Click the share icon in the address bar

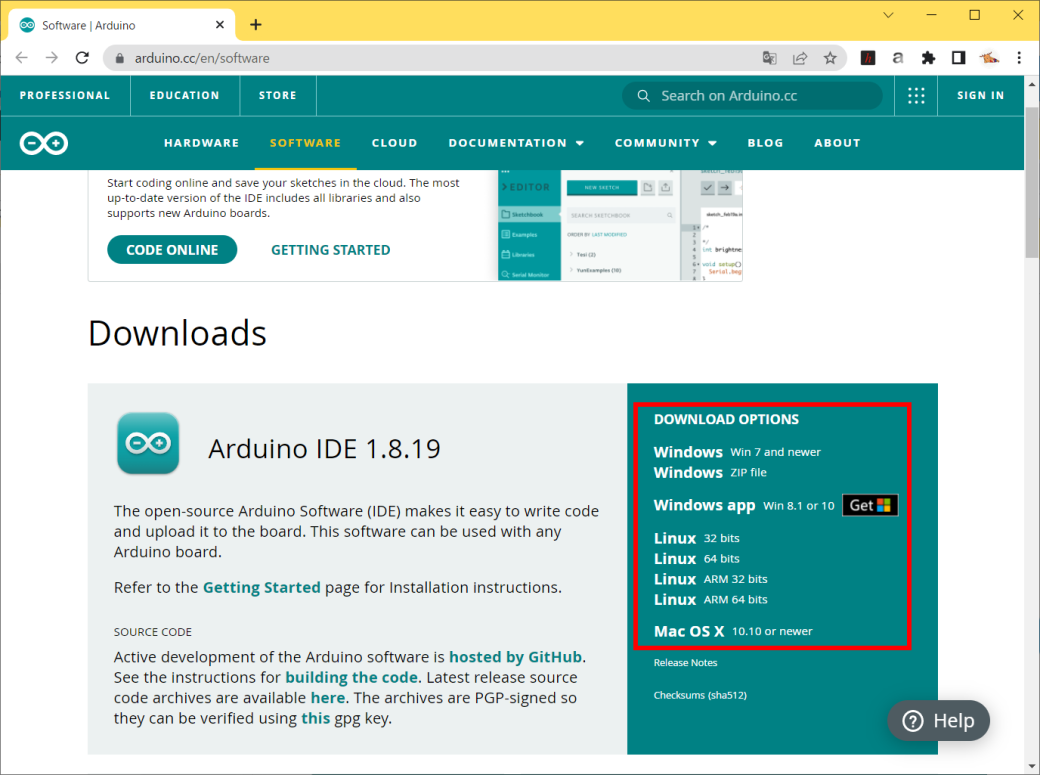(x=799, y=58)
